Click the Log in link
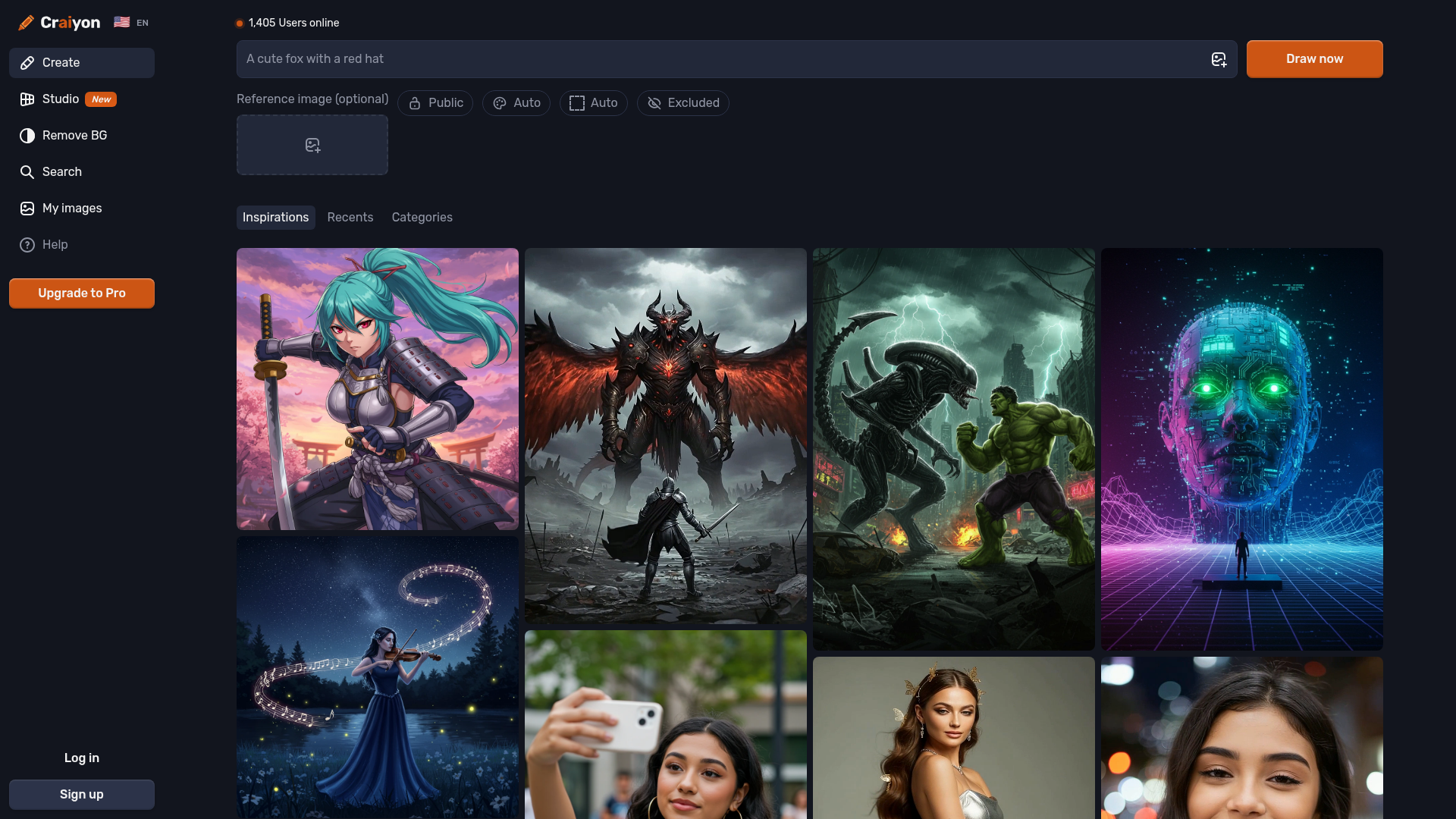 click(82, 758)
